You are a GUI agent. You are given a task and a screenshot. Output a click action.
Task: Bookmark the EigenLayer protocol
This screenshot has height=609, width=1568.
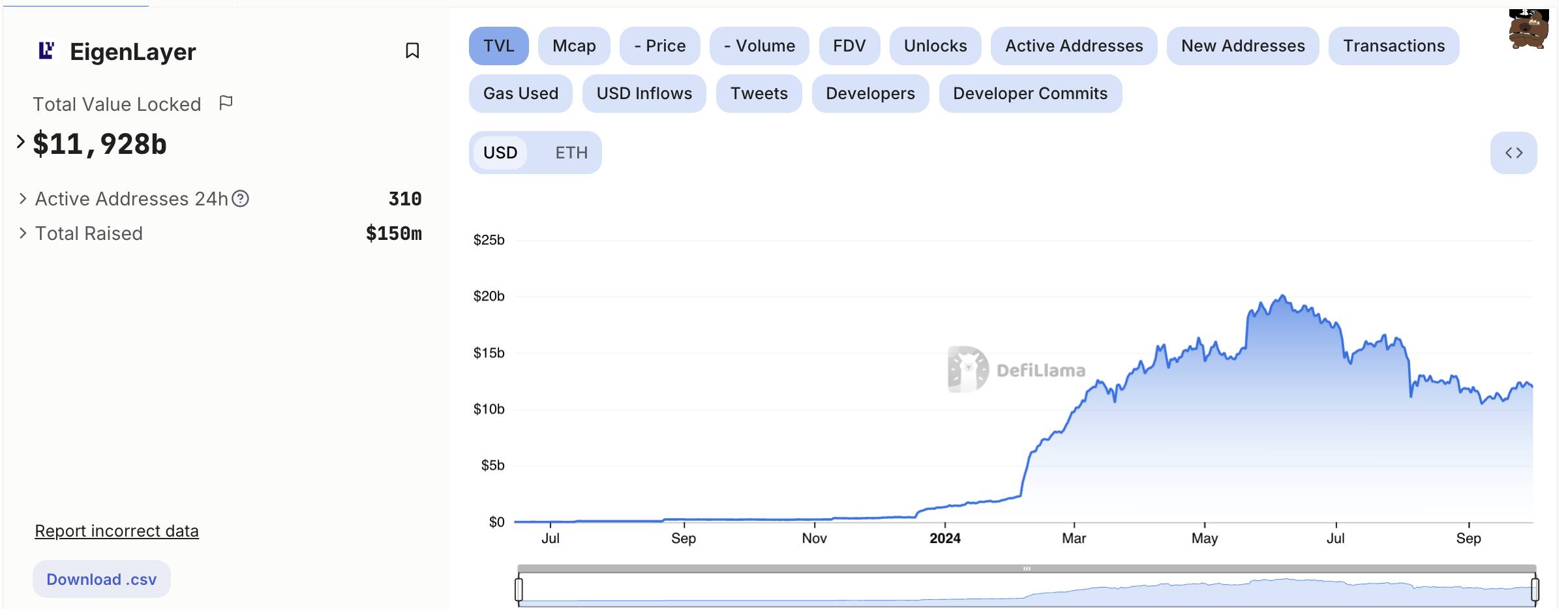pos(412,50)
